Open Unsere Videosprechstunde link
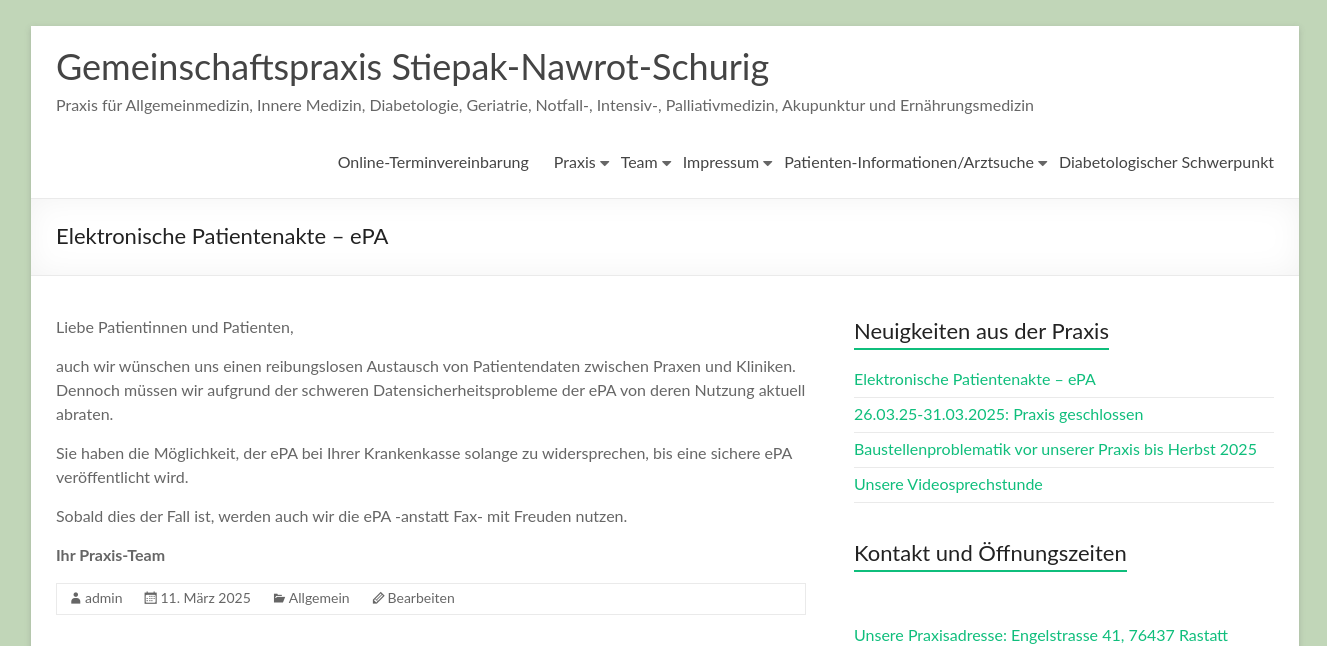 tap(948, 485)
